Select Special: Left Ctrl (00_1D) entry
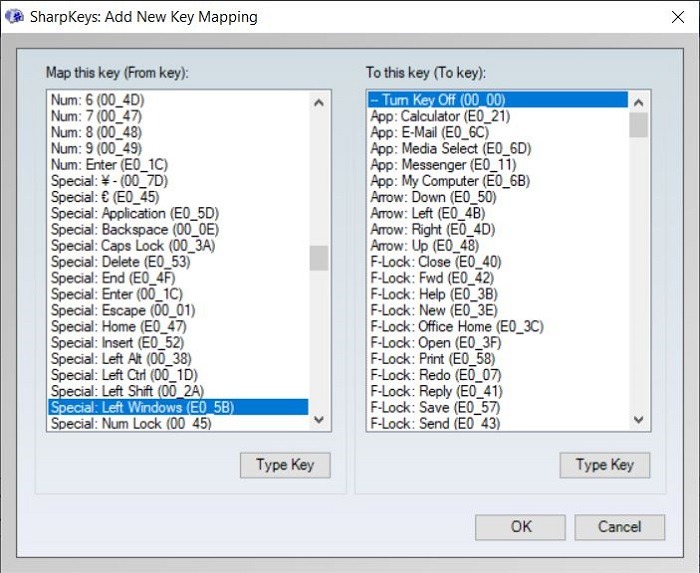This screenshot has width=700, height=573. [178, 375]
